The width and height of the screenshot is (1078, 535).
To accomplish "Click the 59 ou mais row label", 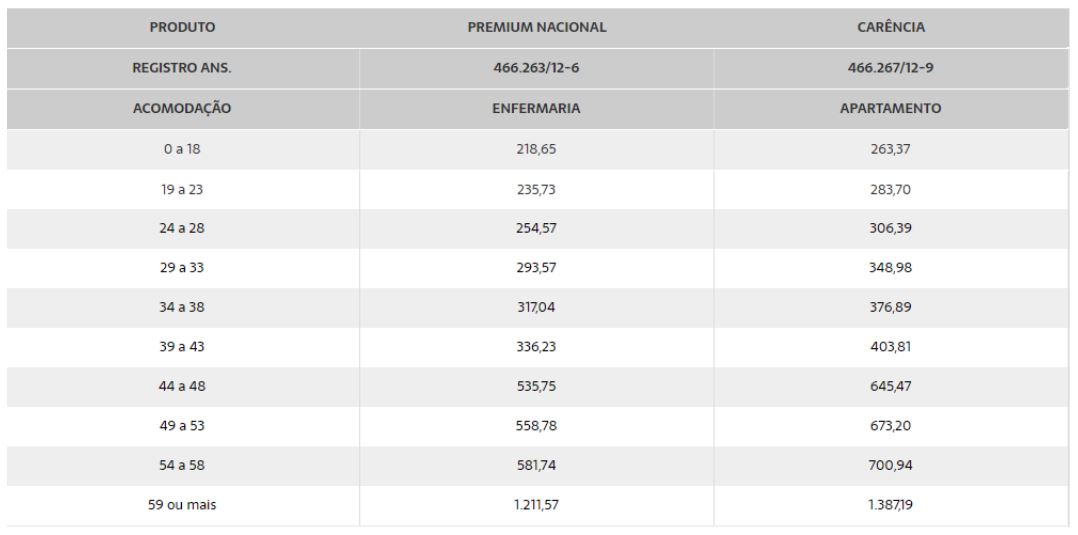I will (x=183, y=506).
